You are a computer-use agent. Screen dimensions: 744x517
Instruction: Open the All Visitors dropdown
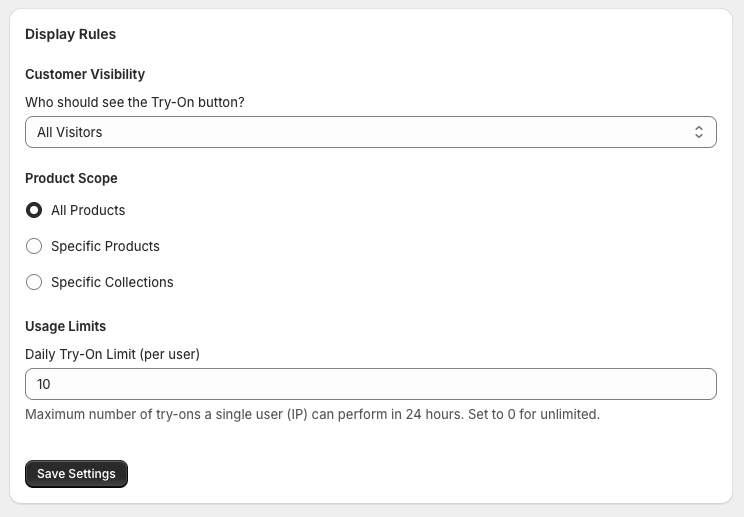(371, 132)
